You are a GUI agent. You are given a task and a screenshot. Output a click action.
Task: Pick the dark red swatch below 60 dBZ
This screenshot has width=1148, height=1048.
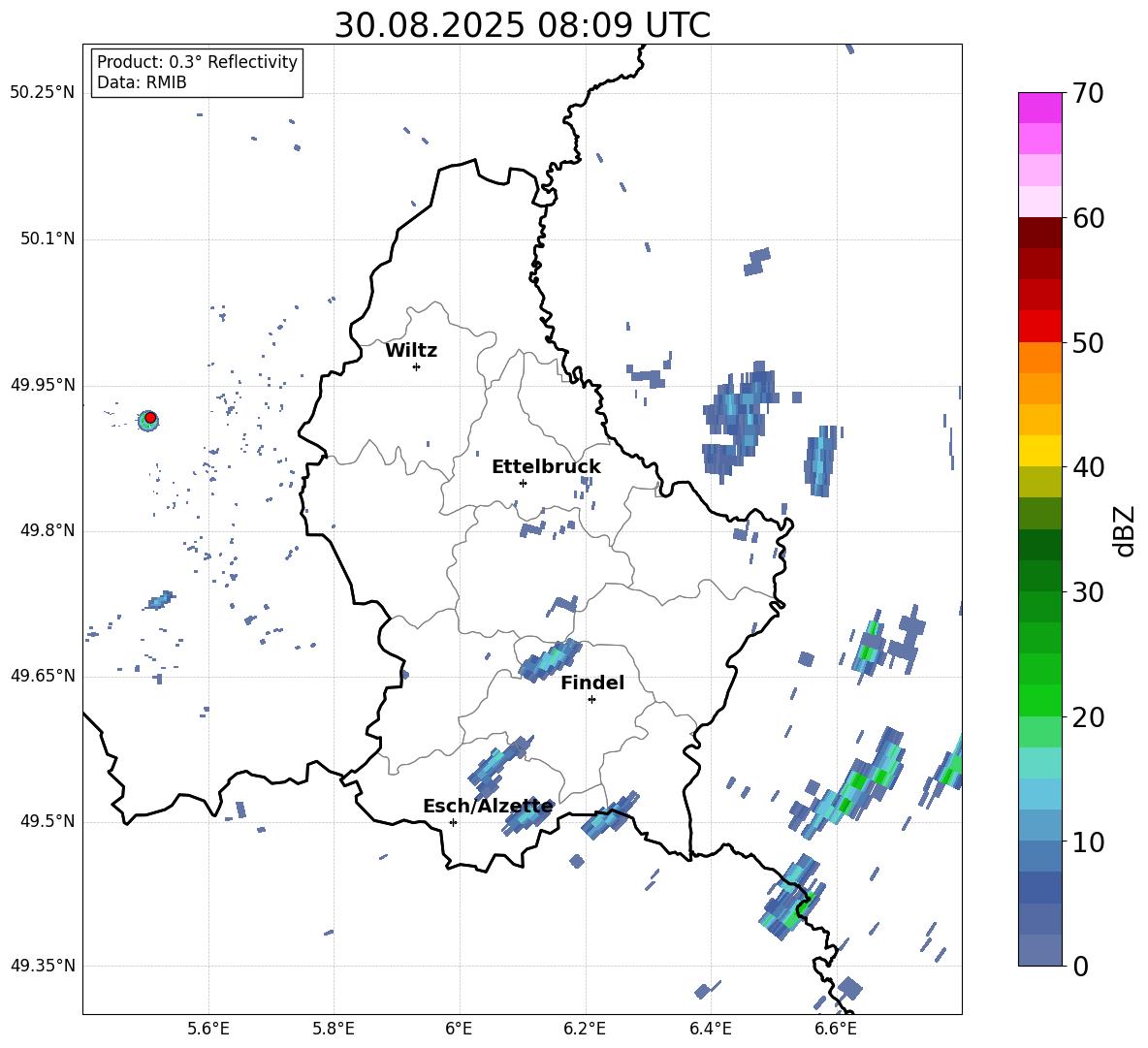click(x=1039, y=233)
